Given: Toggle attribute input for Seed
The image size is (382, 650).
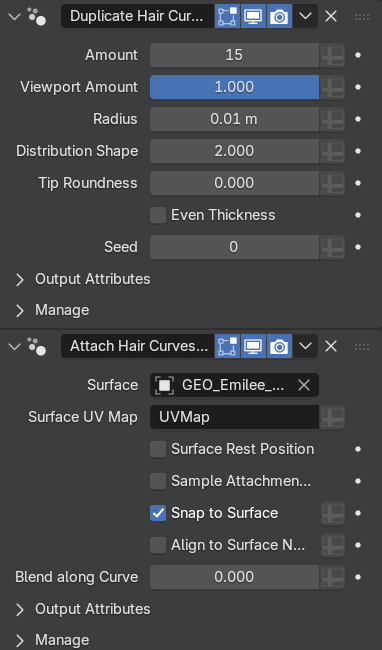Looking at the screenshot, I should point(333,247).
